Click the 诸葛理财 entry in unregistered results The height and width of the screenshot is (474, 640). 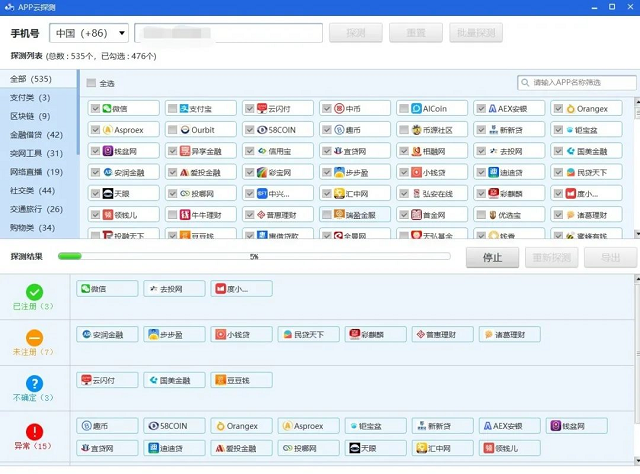point(510,334)
